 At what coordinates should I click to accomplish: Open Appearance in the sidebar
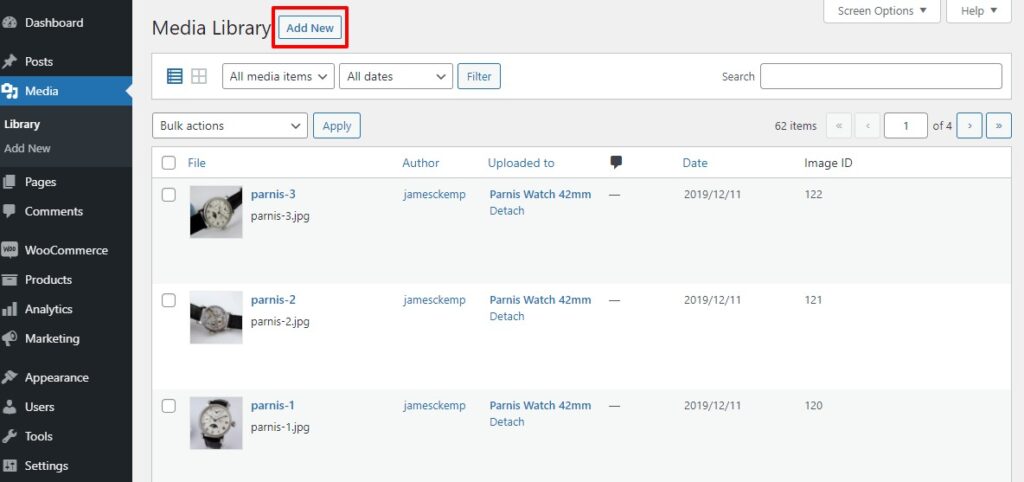pyautogui.click(x=56, y=377)
